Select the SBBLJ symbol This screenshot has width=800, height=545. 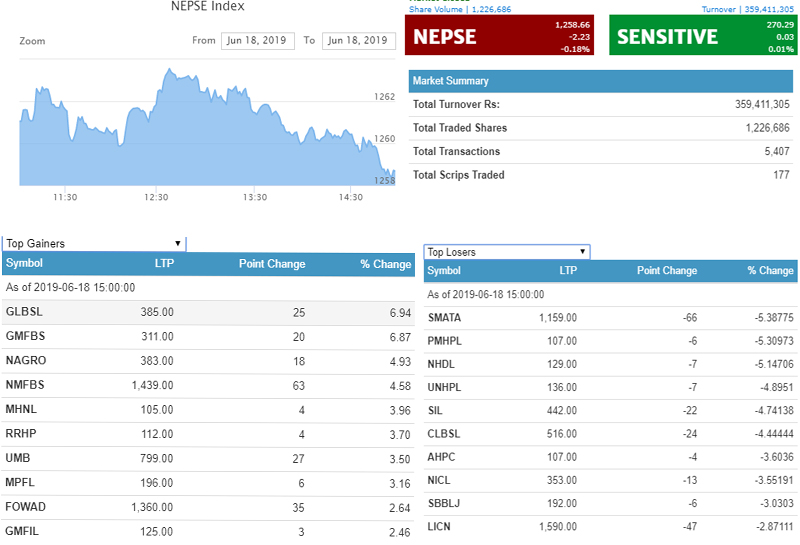point(444,504)
